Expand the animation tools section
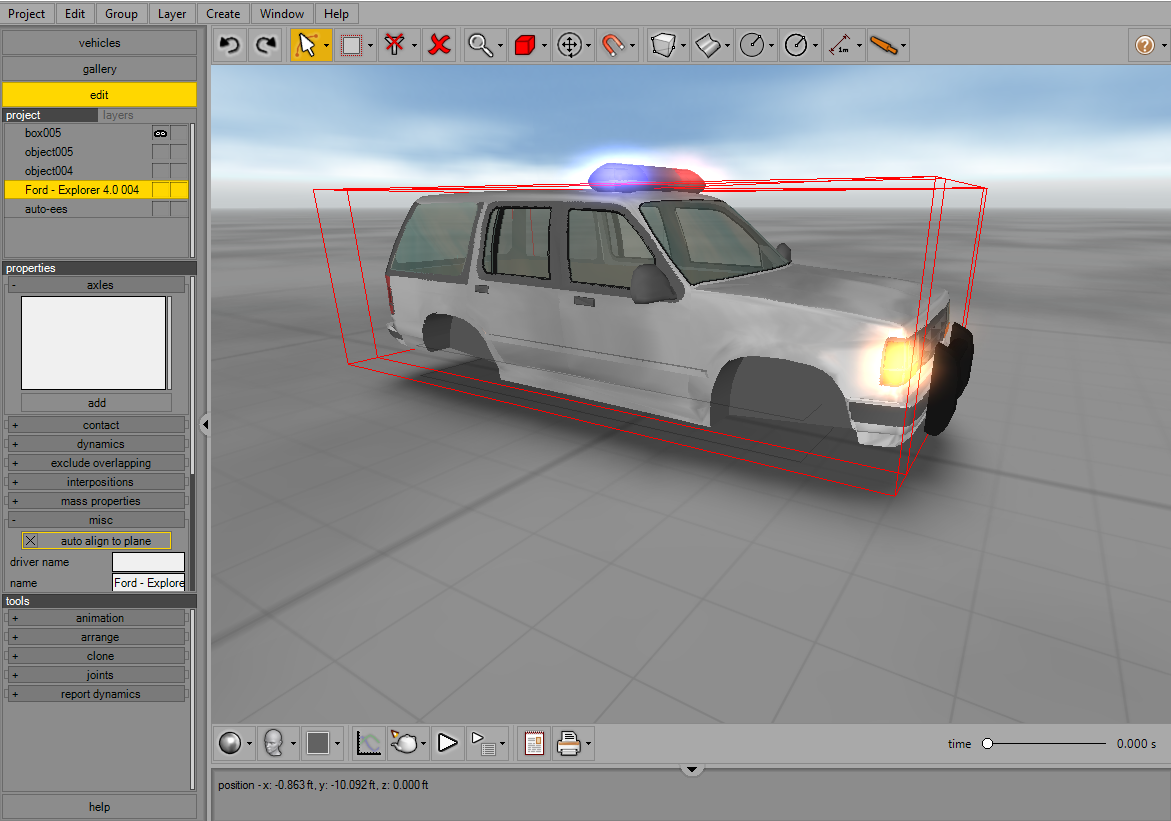This screenshot has height=821, width=1171. tap(96, 619)
